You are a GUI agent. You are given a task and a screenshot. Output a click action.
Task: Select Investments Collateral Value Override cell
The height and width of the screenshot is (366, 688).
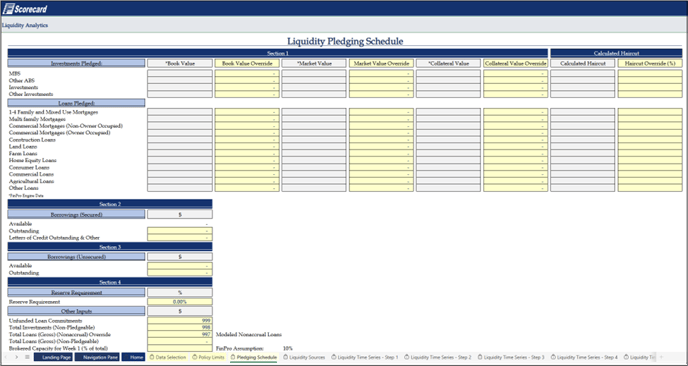click(516, 87)
